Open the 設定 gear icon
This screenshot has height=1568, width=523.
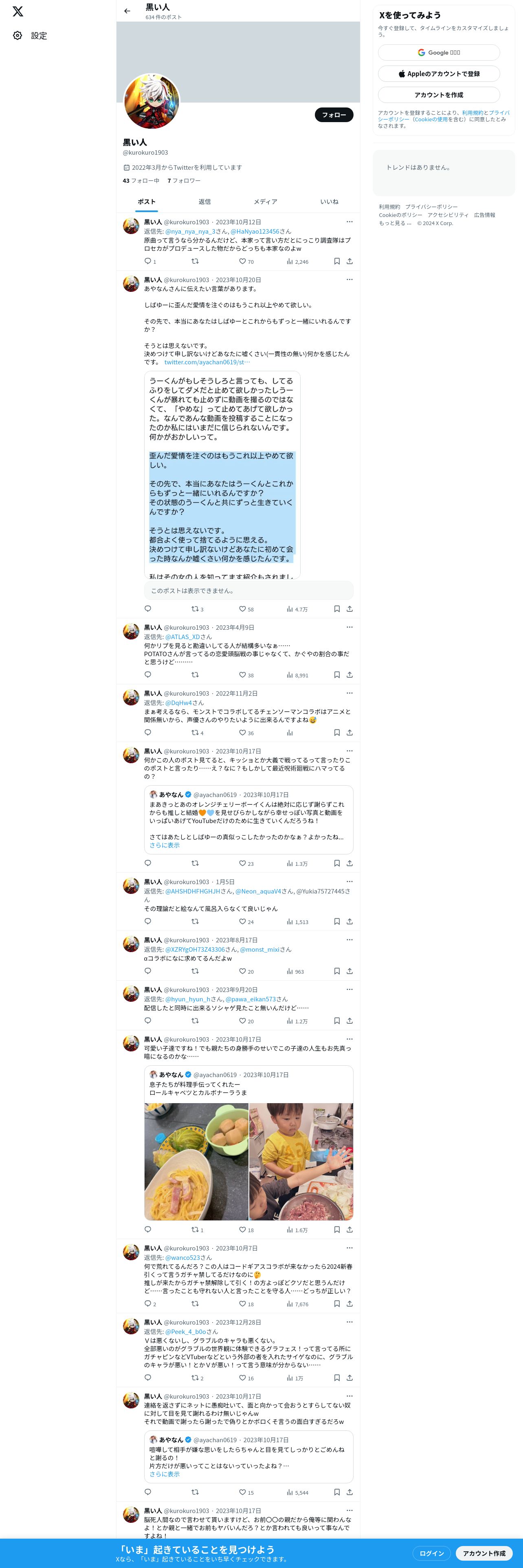[x=18, y=36]
